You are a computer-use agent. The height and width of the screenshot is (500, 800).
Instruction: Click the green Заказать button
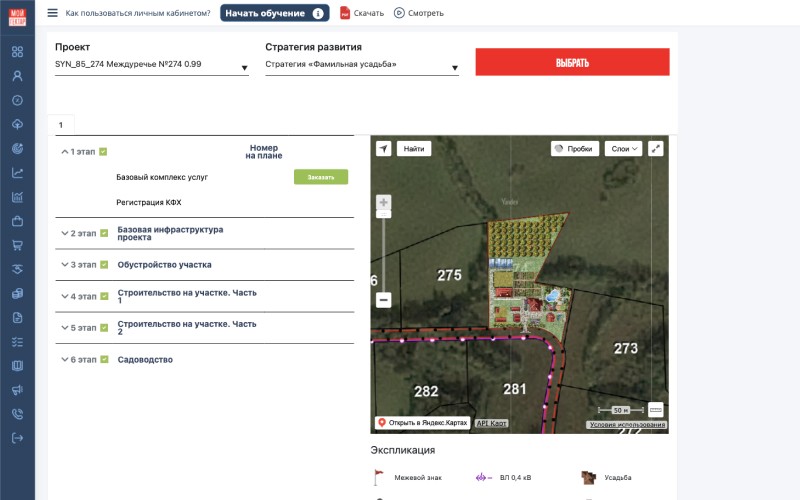click(321, 177)
